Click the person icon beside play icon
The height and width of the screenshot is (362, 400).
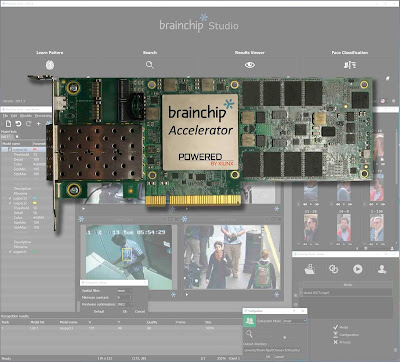coord(382,269)
